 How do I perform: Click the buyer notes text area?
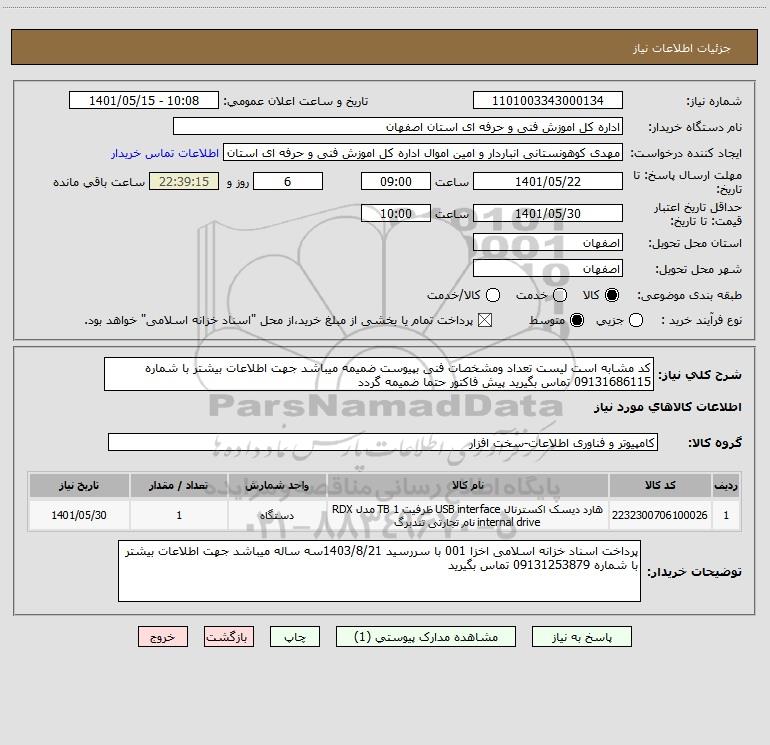pos(380,571)
